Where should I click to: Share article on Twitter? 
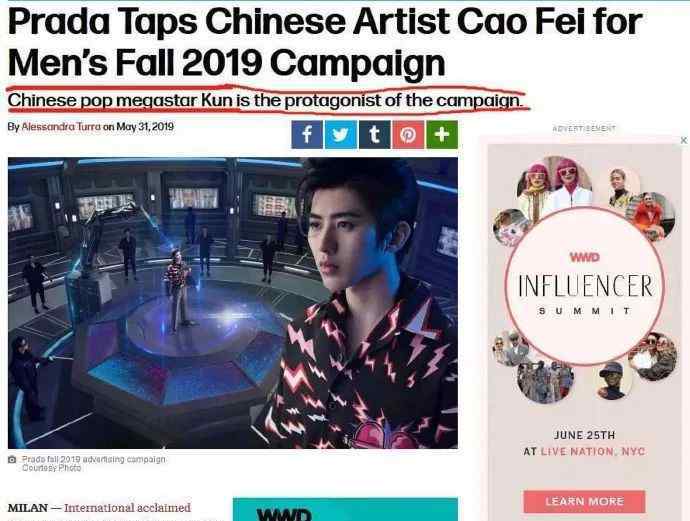click(341, 135)
